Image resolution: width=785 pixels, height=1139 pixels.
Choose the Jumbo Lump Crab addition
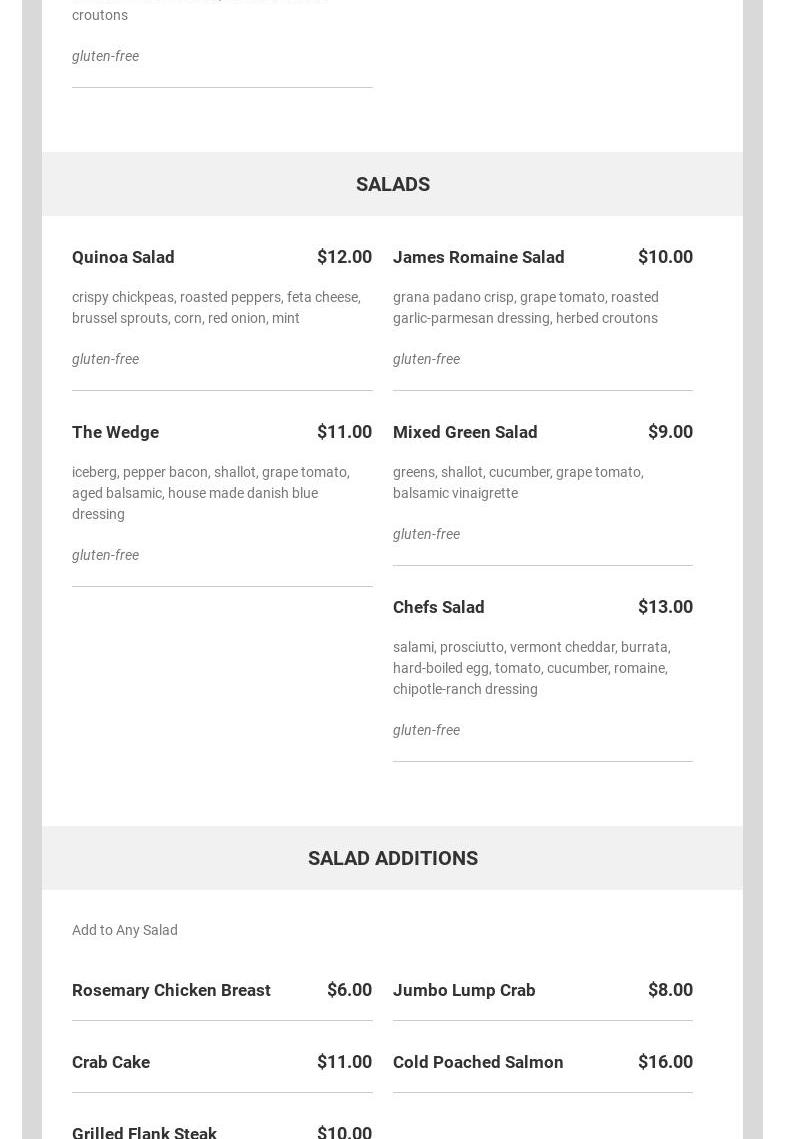tap(464, 990)
